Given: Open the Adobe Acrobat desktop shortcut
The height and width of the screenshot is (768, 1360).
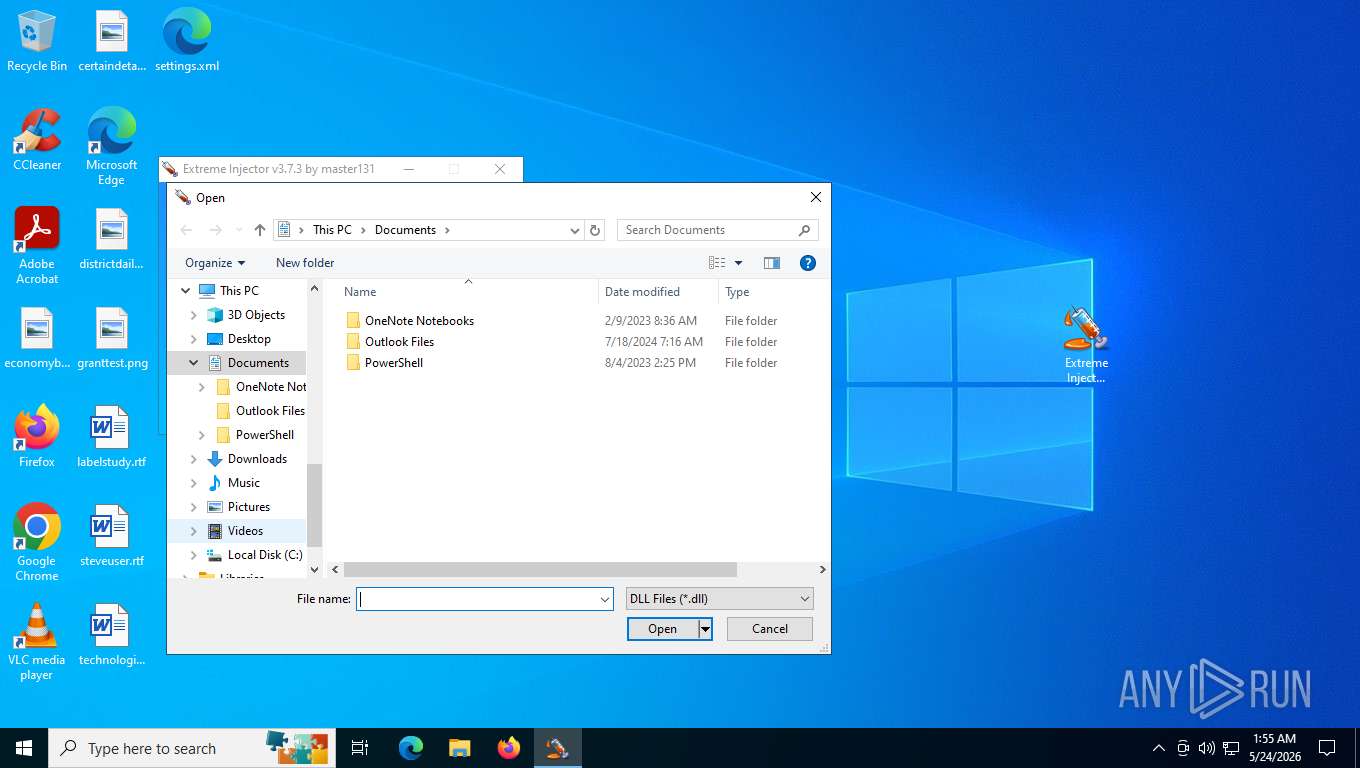Looking at the screenshot, I should (x=37, y=246).
